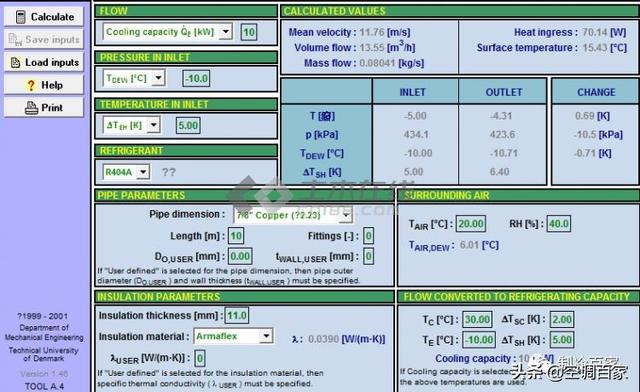Open the Cooling capacity flow dropdown
640x392 pixels.
tap(226, 31)
